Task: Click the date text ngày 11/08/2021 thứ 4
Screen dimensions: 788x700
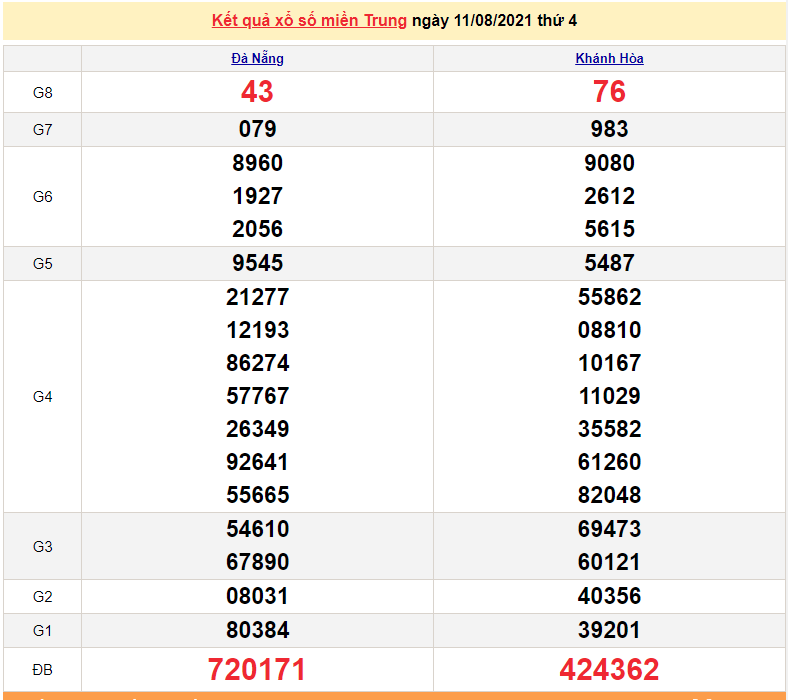Action: coord(494,21)
